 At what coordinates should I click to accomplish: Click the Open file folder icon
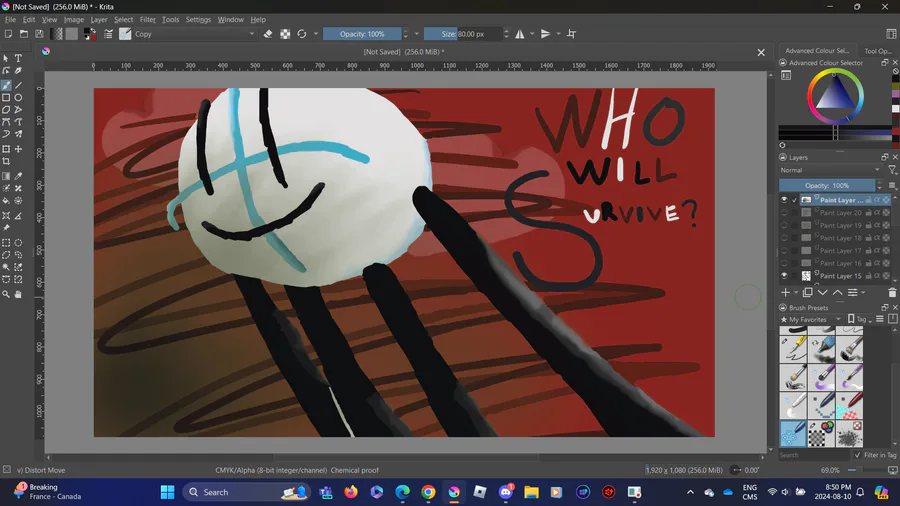pos(24,34)
